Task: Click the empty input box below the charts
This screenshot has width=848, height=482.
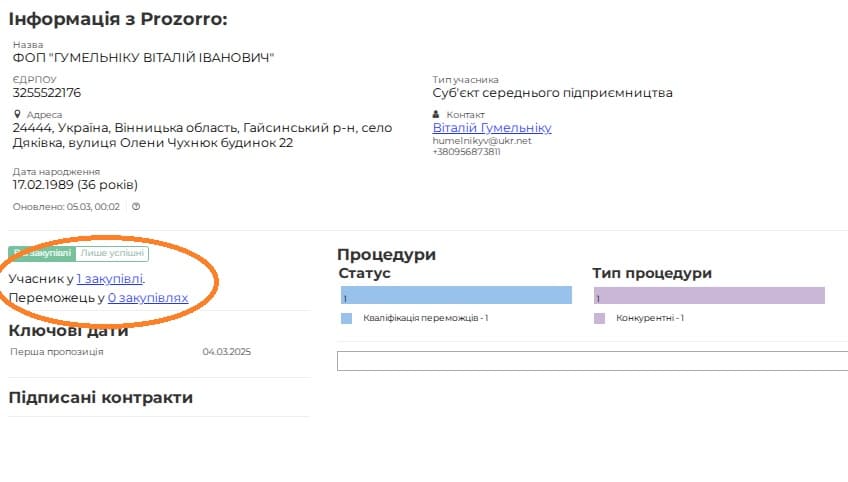Action: pyautogui.click(x=590, y=361)
